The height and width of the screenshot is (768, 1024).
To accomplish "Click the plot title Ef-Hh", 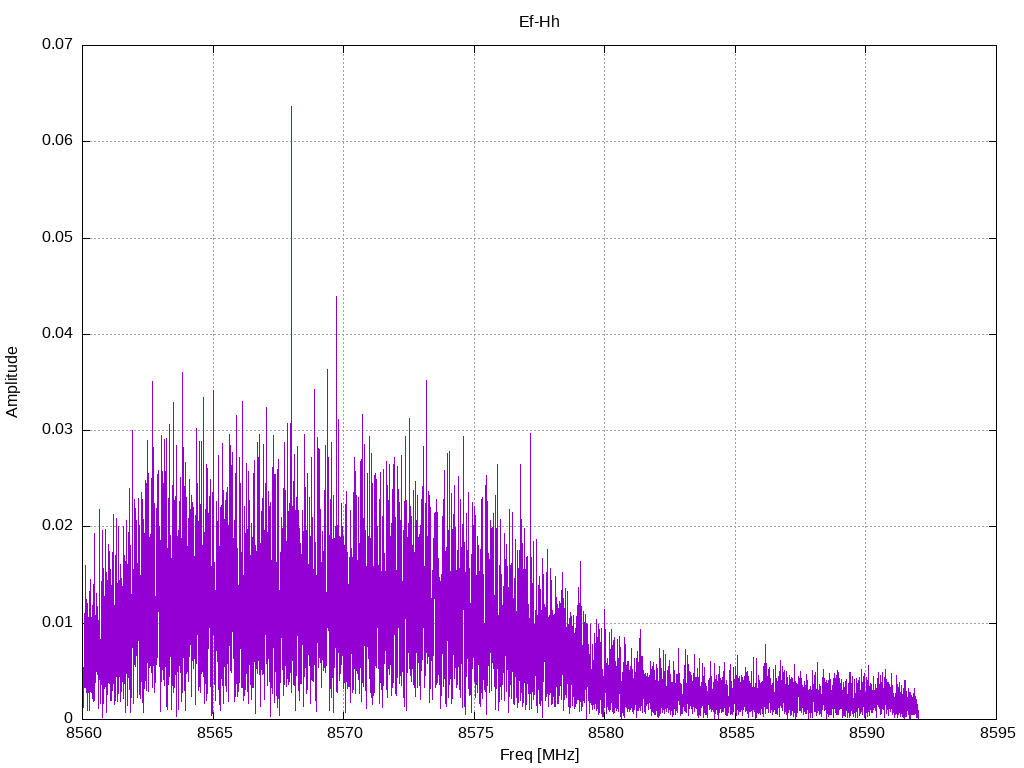I will 539,21.
